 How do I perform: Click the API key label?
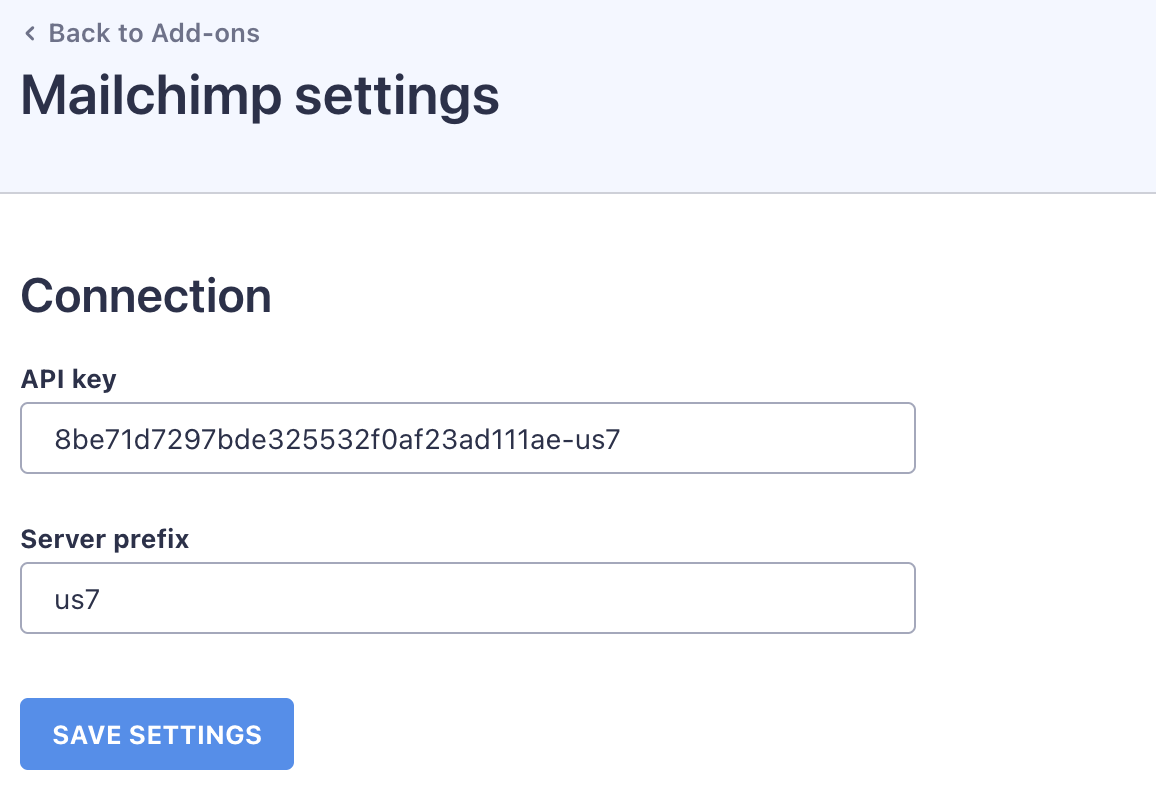(x=68, y=379)
